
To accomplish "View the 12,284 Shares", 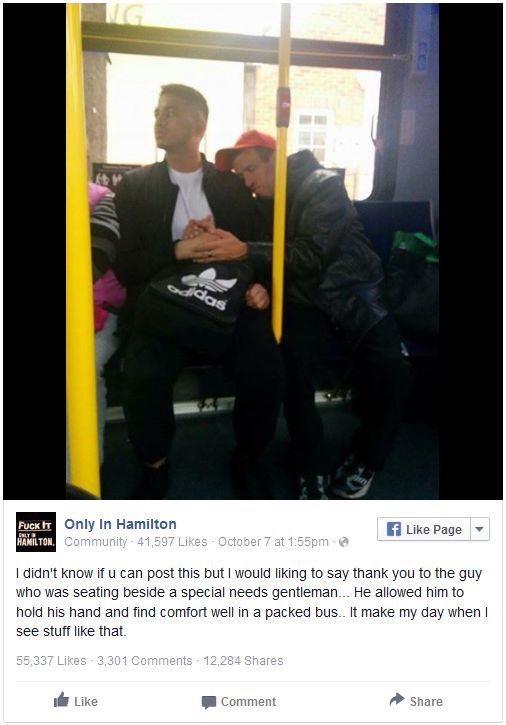I will [x=243, y=661].
